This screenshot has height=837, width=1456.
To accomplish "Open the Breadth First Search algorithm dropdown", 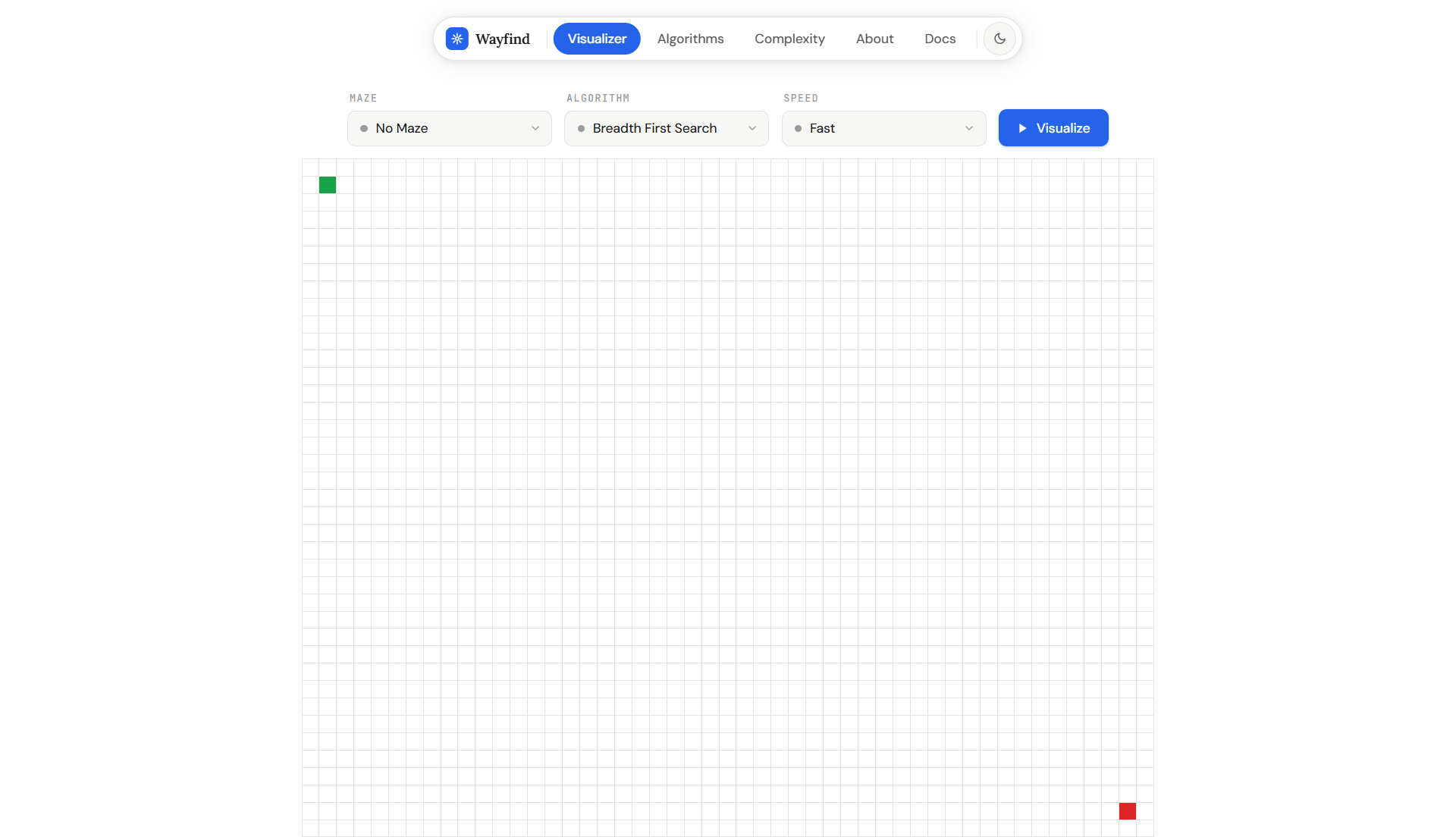I will [x=666, y=128].
